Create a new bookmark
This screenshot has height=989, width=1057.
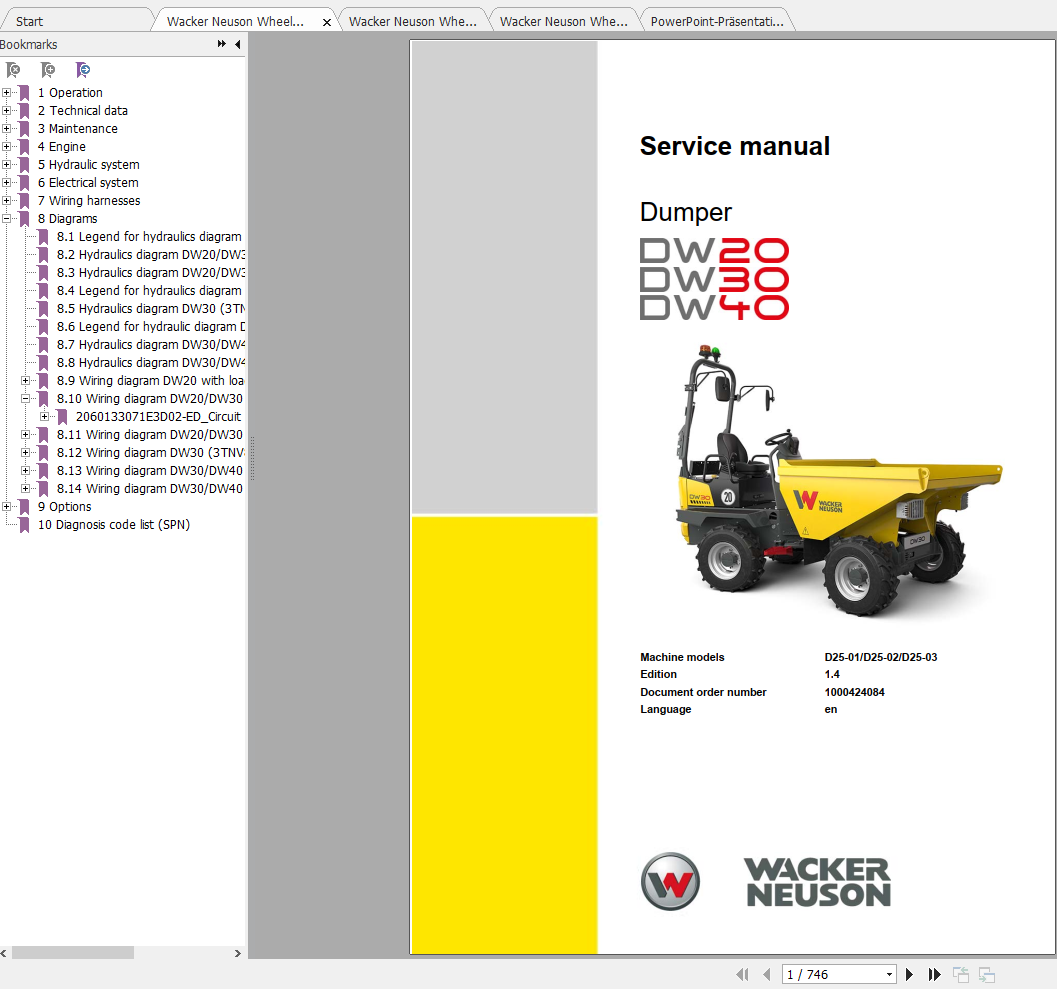pos(48,70)
